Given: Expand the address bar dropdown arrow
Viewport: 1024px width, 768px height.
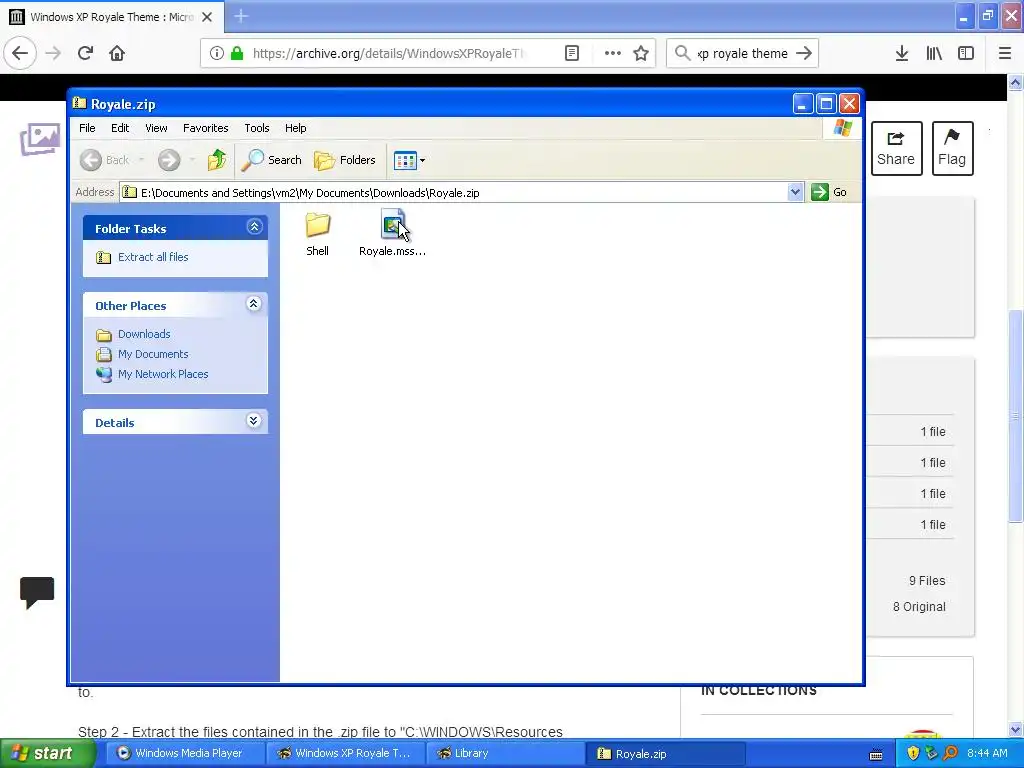Looking at the screenshot, I should click(x=795, y=193).
